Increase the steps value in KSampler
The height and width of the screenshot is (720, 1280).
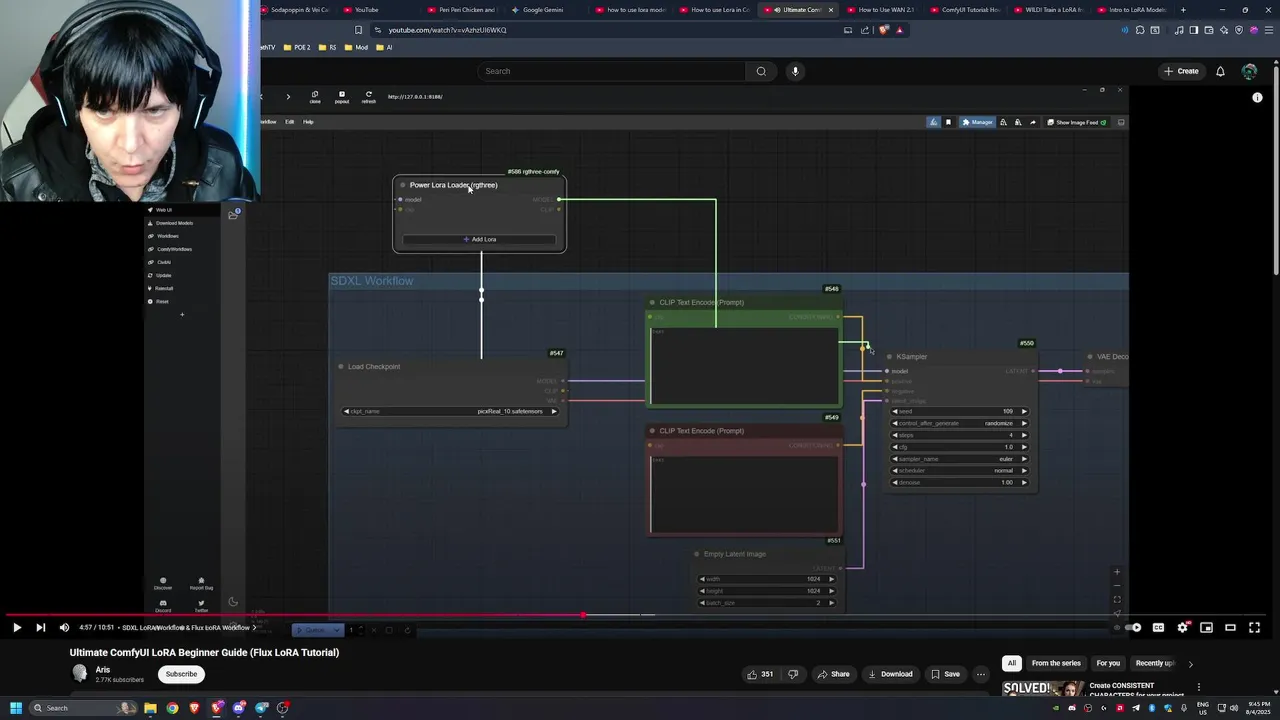point(1024,435)
